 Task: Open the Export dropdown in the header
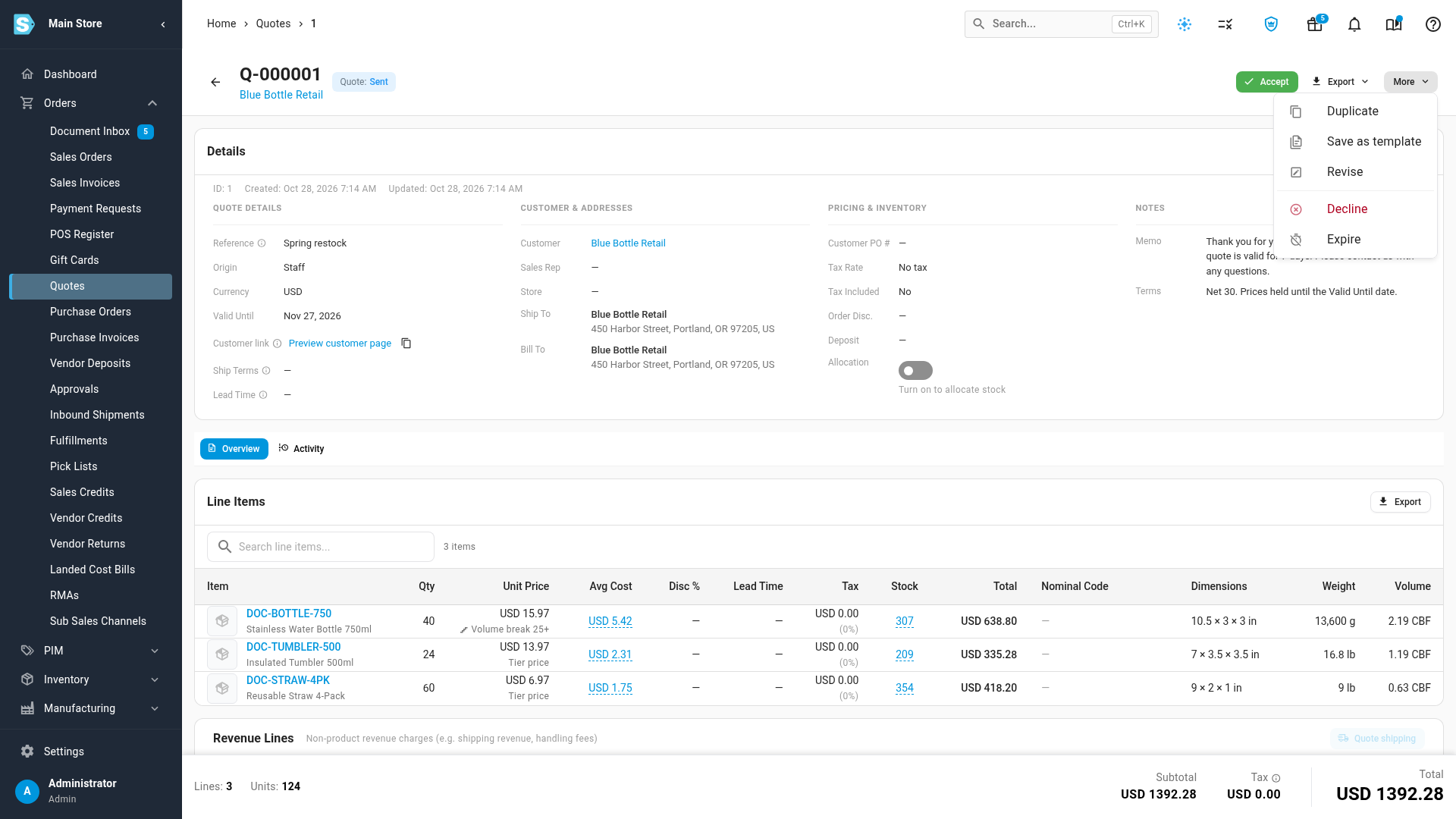1340,82
